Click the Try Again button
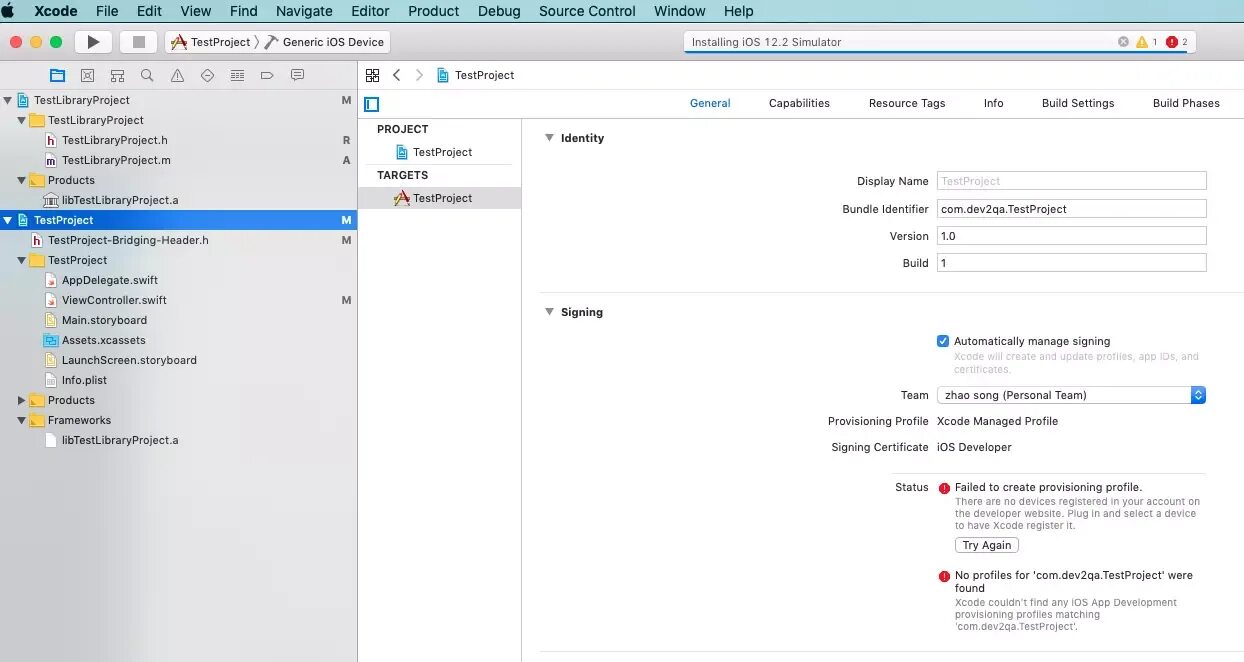1244x662 pixels. [987, 545]
